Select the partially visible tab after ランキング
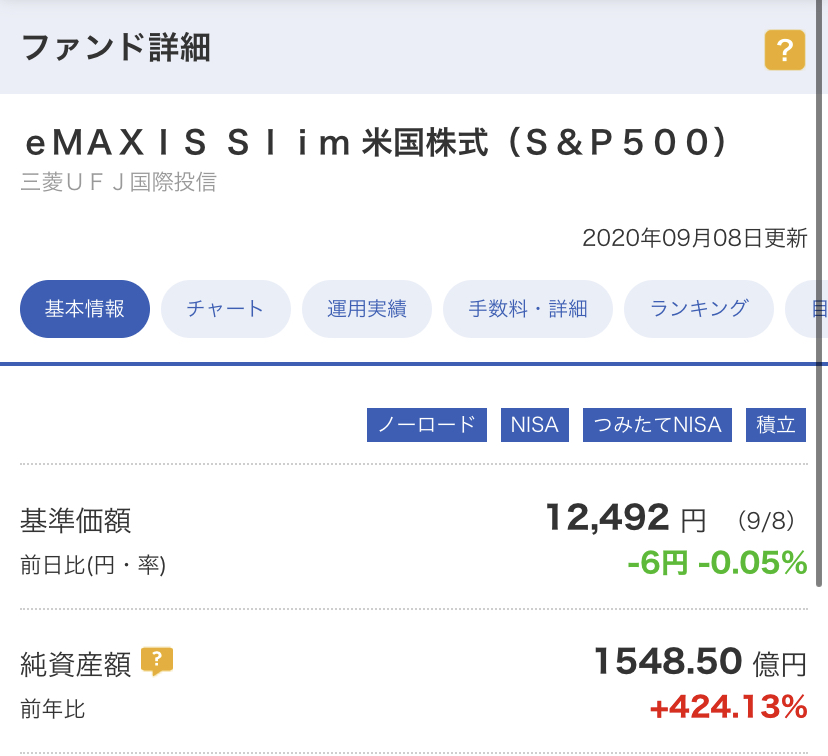The image size is (828, 756). tap(806, 309)
